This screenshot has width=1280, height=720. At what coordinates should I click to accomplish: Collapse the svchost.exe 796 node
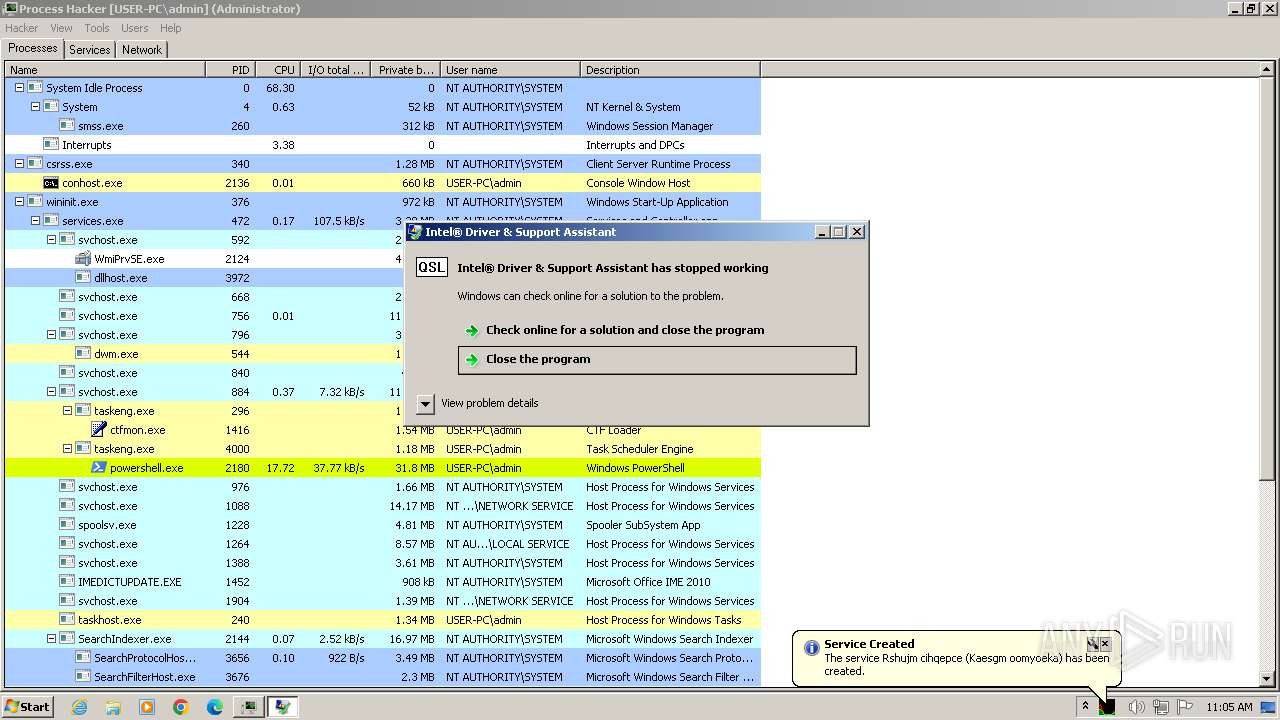51,335
